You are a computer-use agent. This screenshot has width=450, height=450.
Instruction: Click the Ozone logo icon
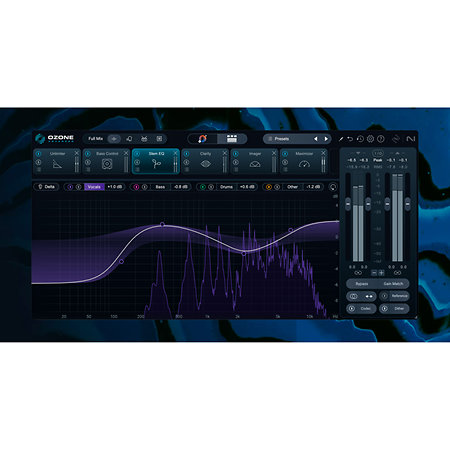click(40, 138)
